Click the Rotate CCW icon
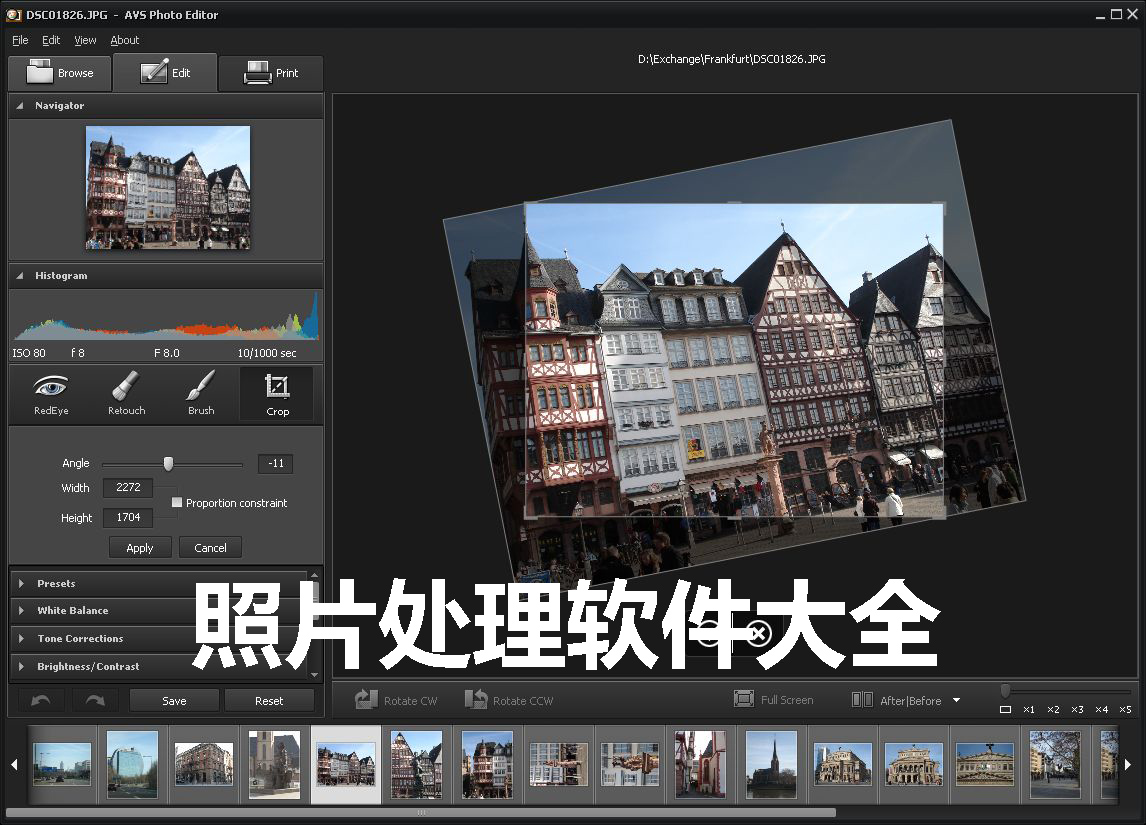The height and width of the screenshot is (825, 1146). (476, 700)
